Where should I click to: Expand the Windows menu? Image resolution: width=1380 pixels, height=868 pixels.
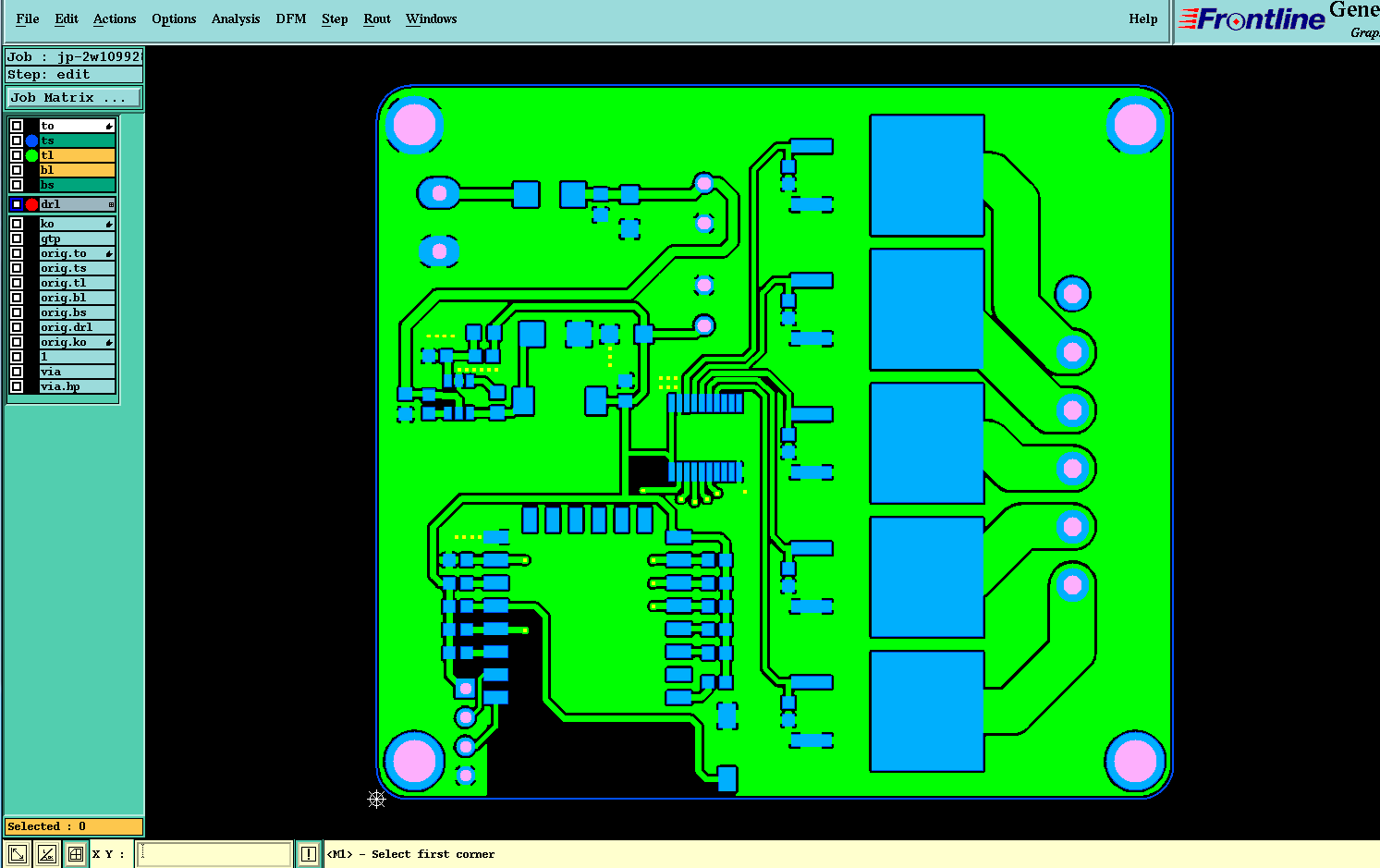431,18
